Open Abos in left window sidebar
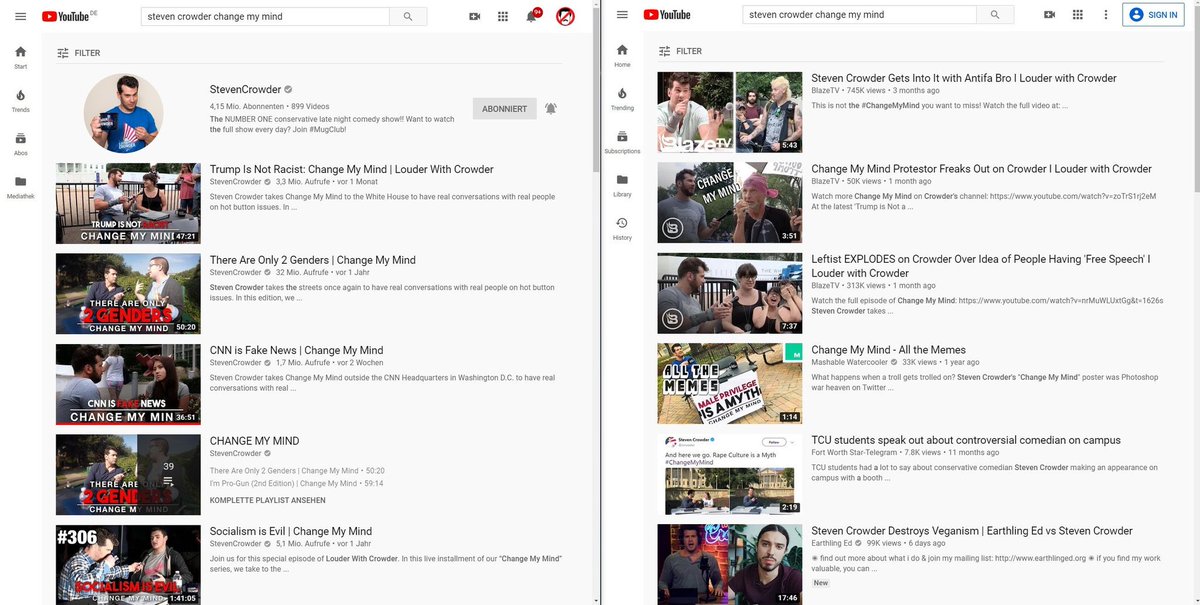 click(x=21, y=144)
